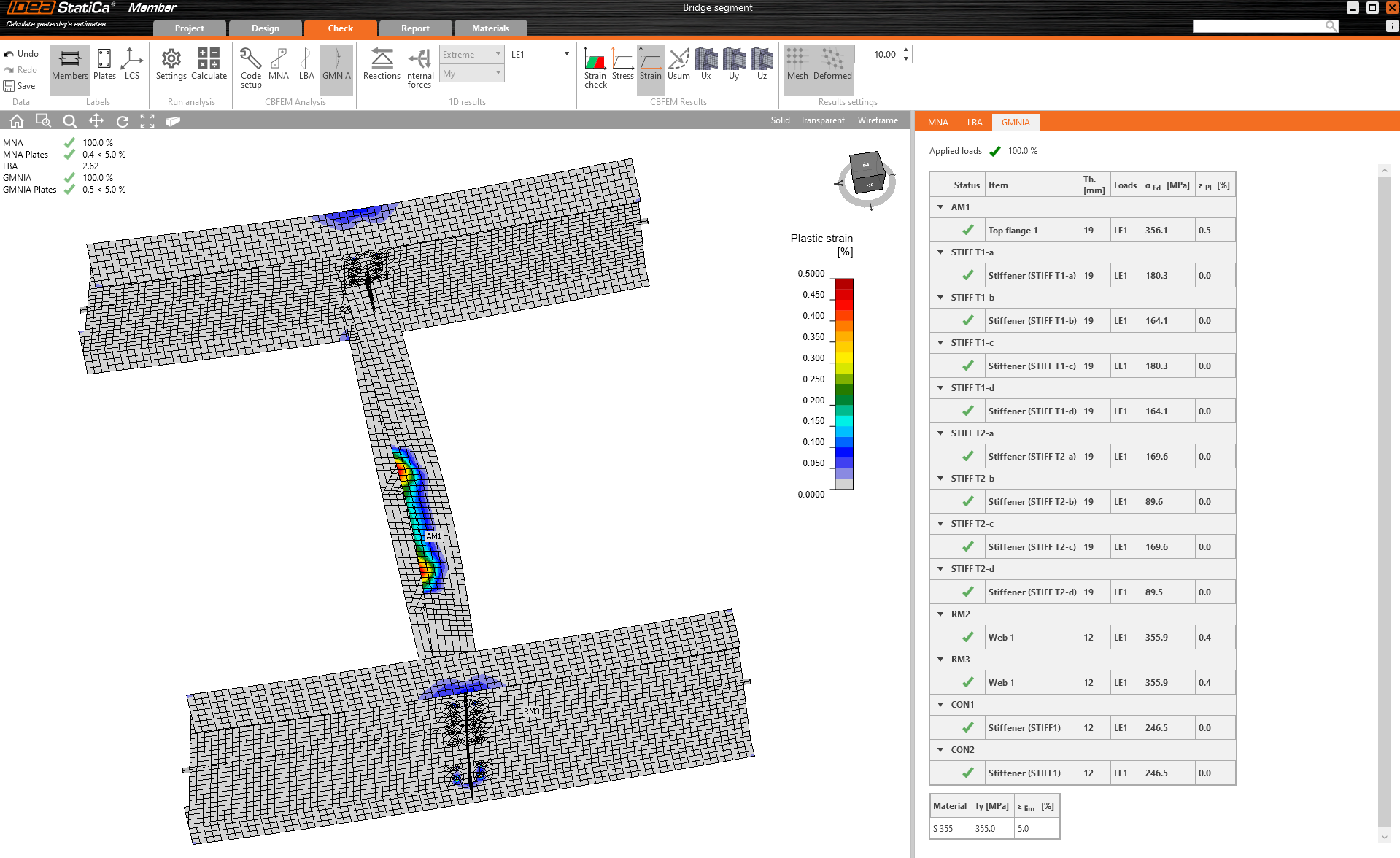Toggle the Mesh display
The image size is (1400, 858).
[797, 64]
